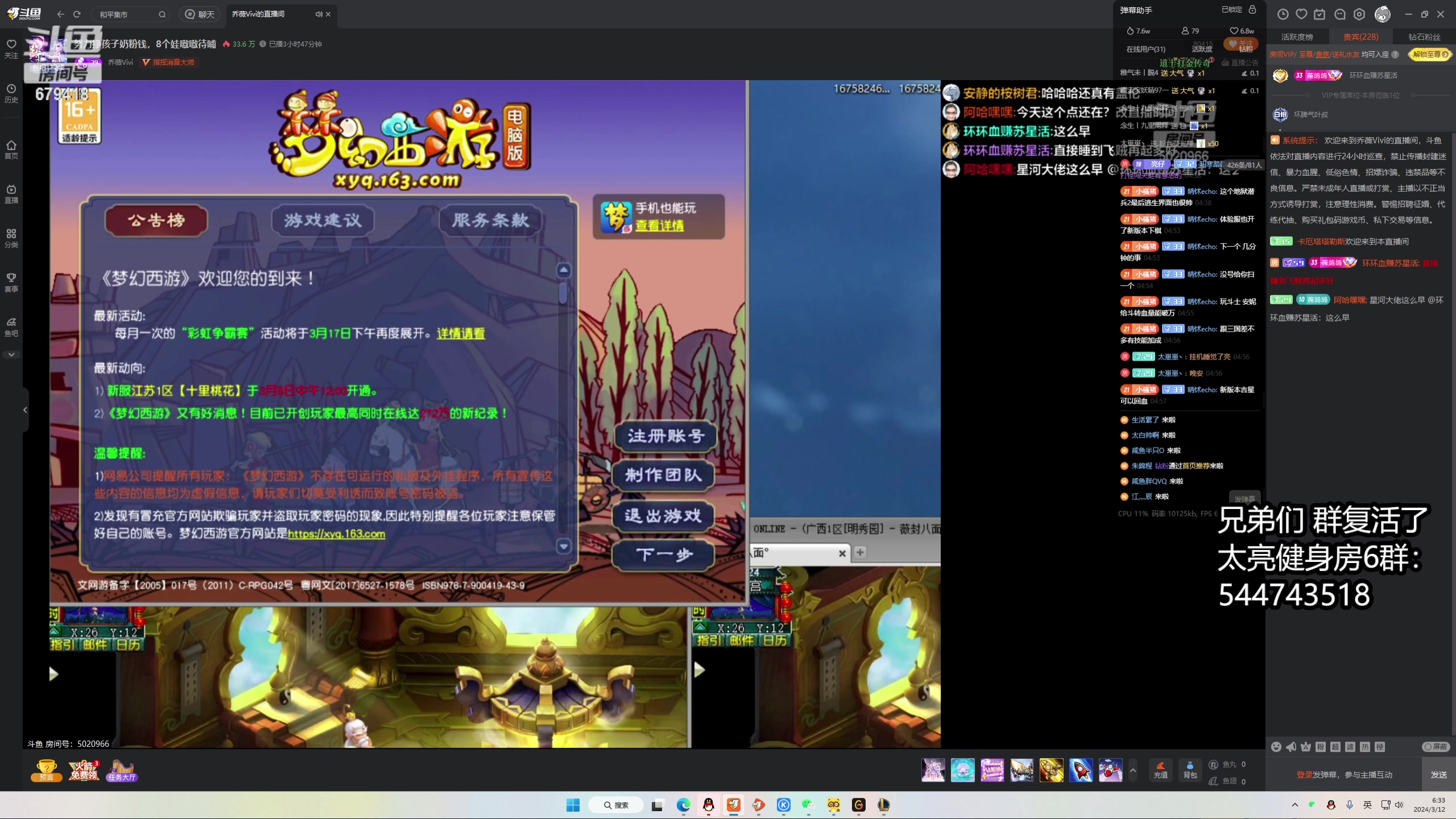The image size is (1456, 819).
Task: Toggle the 已锁定 lock icon
Action: point(1252,10)
